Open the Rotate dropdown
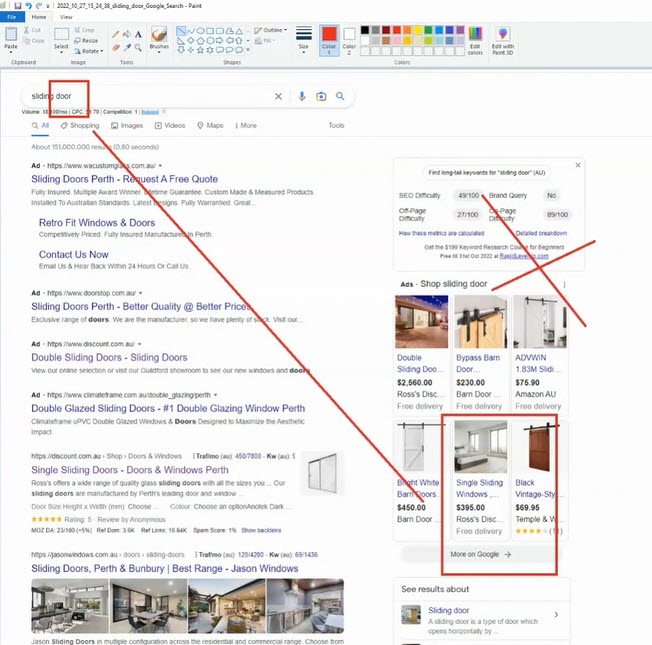 [x=89, y=51]
